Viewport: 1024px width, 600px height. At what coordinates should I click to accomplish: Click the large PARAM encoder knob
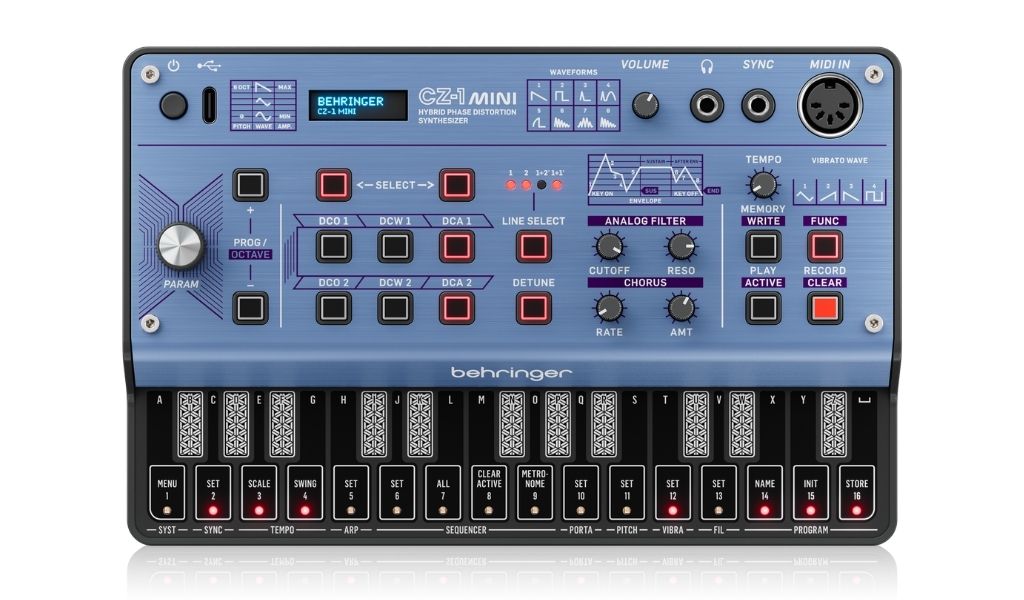click(x=181, y=247)
